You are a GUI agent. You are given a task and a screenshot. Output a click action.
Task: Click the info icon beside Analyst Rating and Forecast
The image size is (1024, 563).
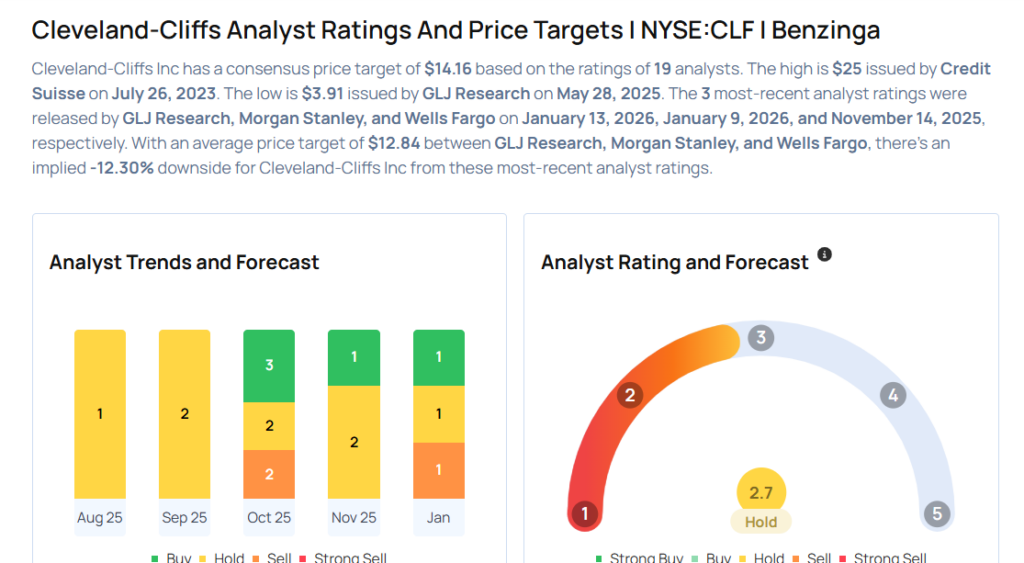pos(825,255)
